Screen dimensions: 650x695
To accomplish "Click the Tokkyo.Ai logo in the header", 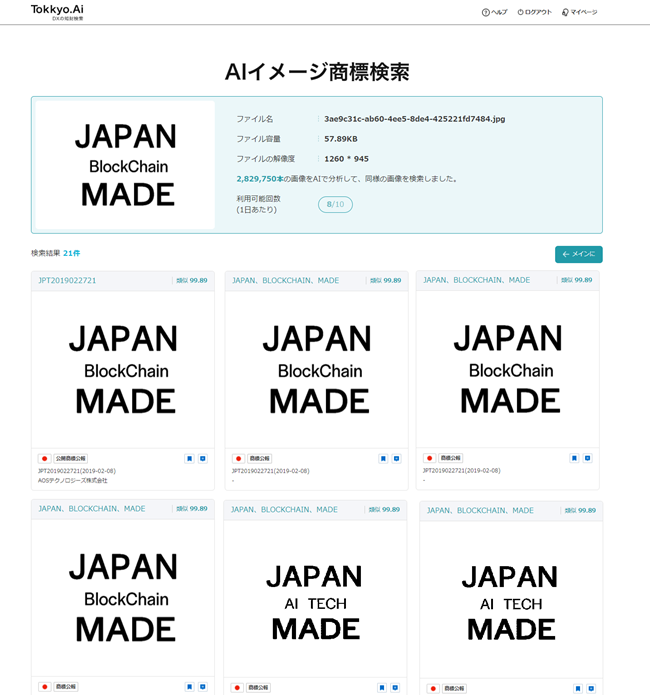I will [x=57, y=11].
